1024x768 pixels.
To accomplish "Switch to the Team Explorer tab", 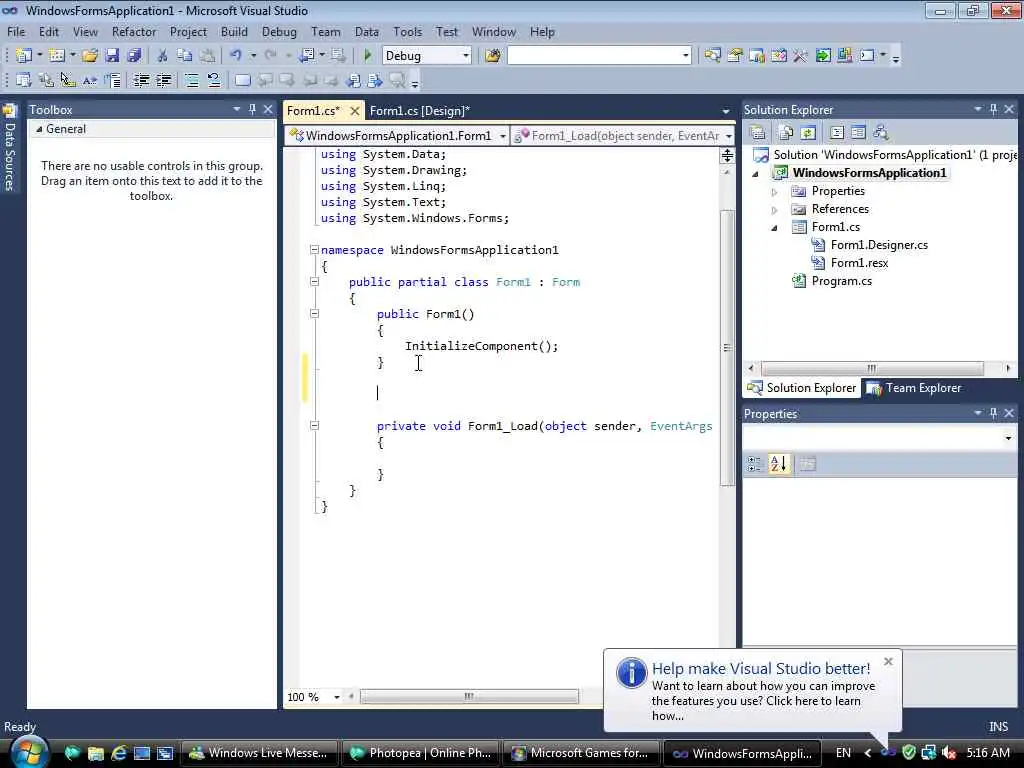I will pos(914,388).
